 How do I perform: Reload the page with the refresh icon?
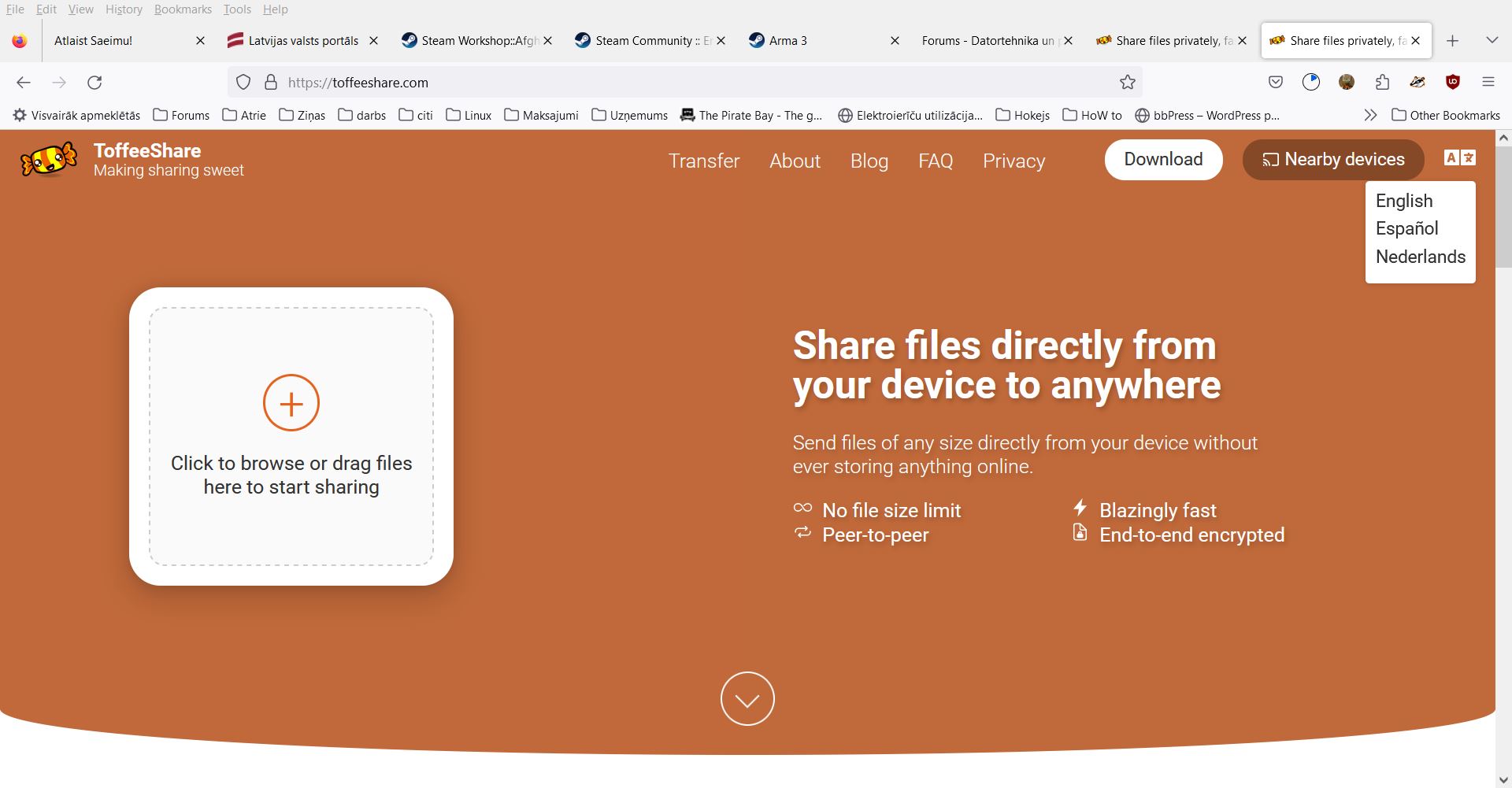(94, 83)
